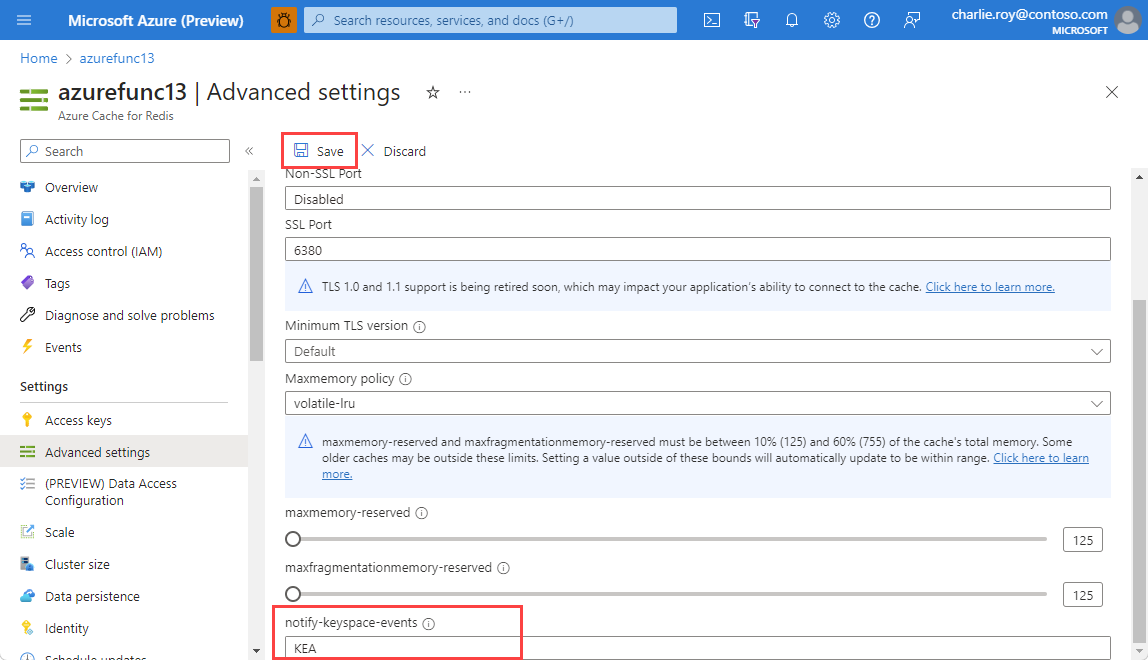This screenshot has width=1148, height=660.
Task: Collapse the resource sidebar with the chevron
Action: coord(249,150)
